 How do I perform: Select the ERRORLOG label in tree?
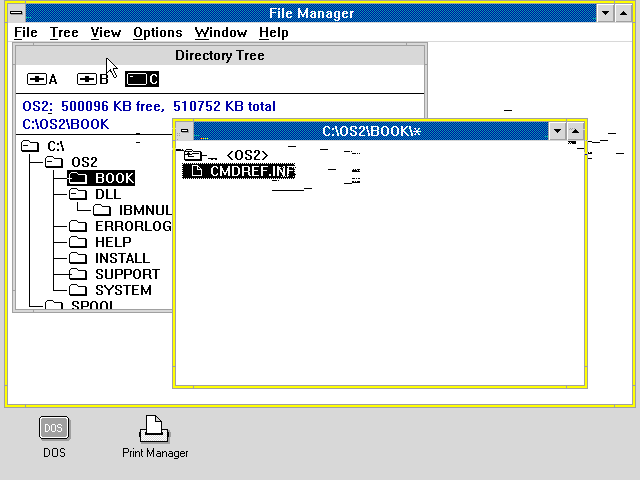133,226
